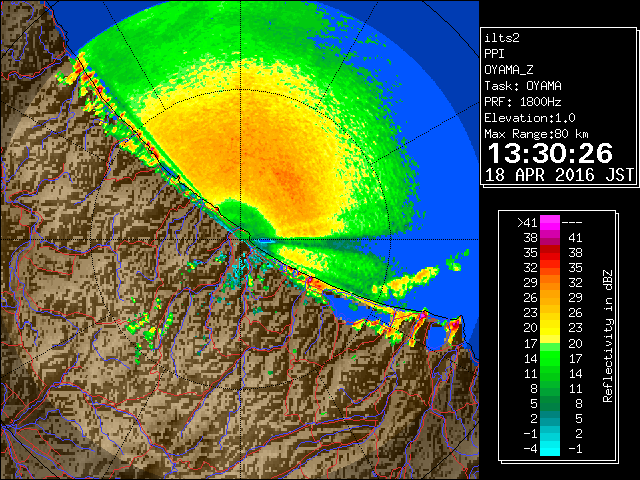Click the 'OYAMA_Z' product name
The height and width of the screenshot is (480, 640).
(509, 70)
